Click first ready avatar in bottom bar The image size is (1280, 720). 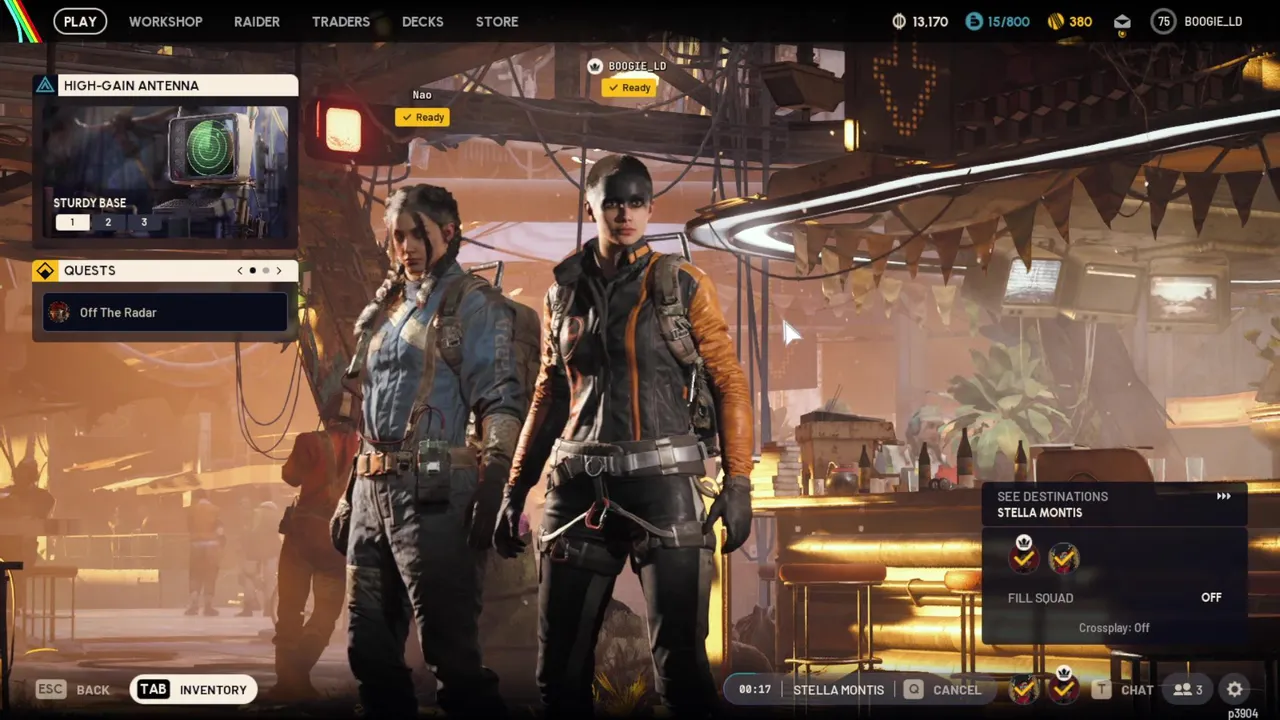[x=1023, y=689]
